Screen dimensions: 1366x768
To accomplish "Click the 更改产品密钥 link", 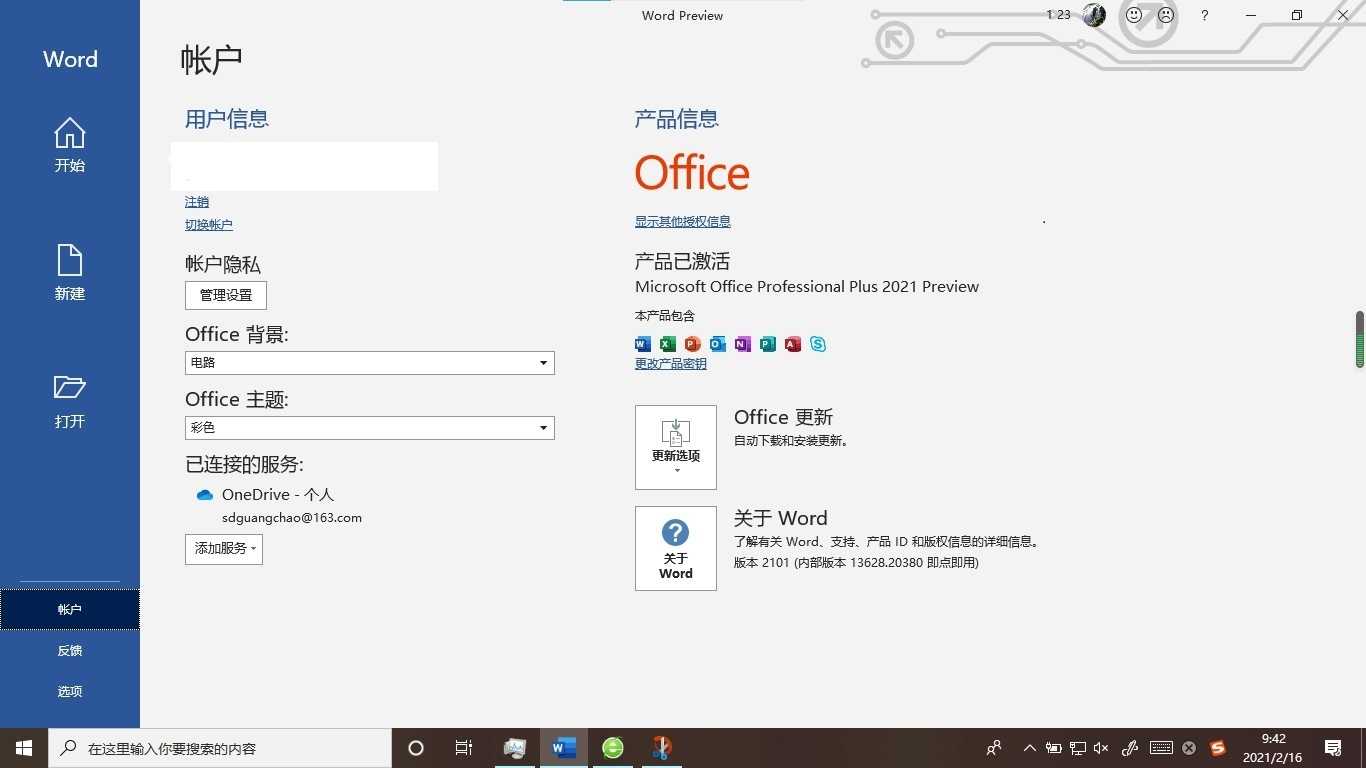I will [x=671, y=364].
